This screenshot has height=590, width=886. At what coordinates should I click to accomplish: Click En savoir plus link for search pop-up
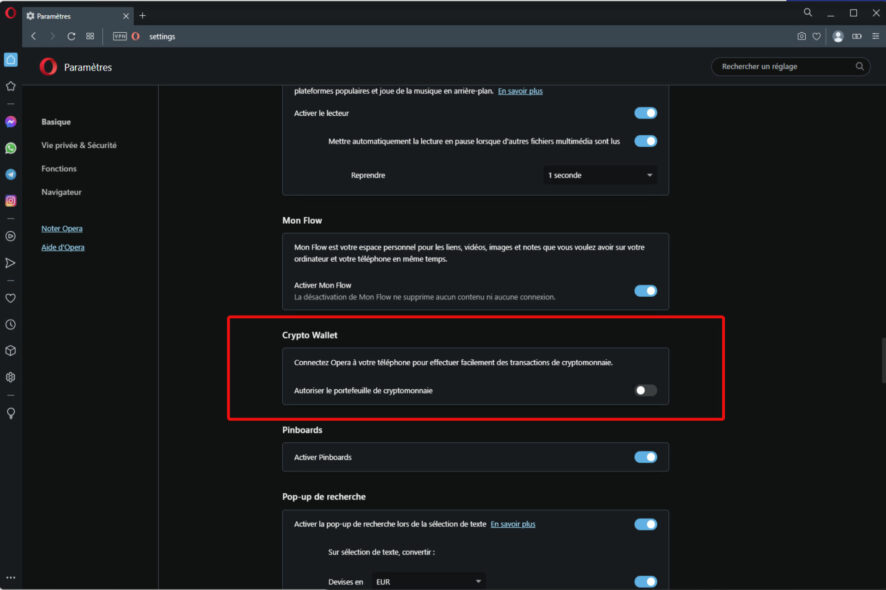coord(513,524)
